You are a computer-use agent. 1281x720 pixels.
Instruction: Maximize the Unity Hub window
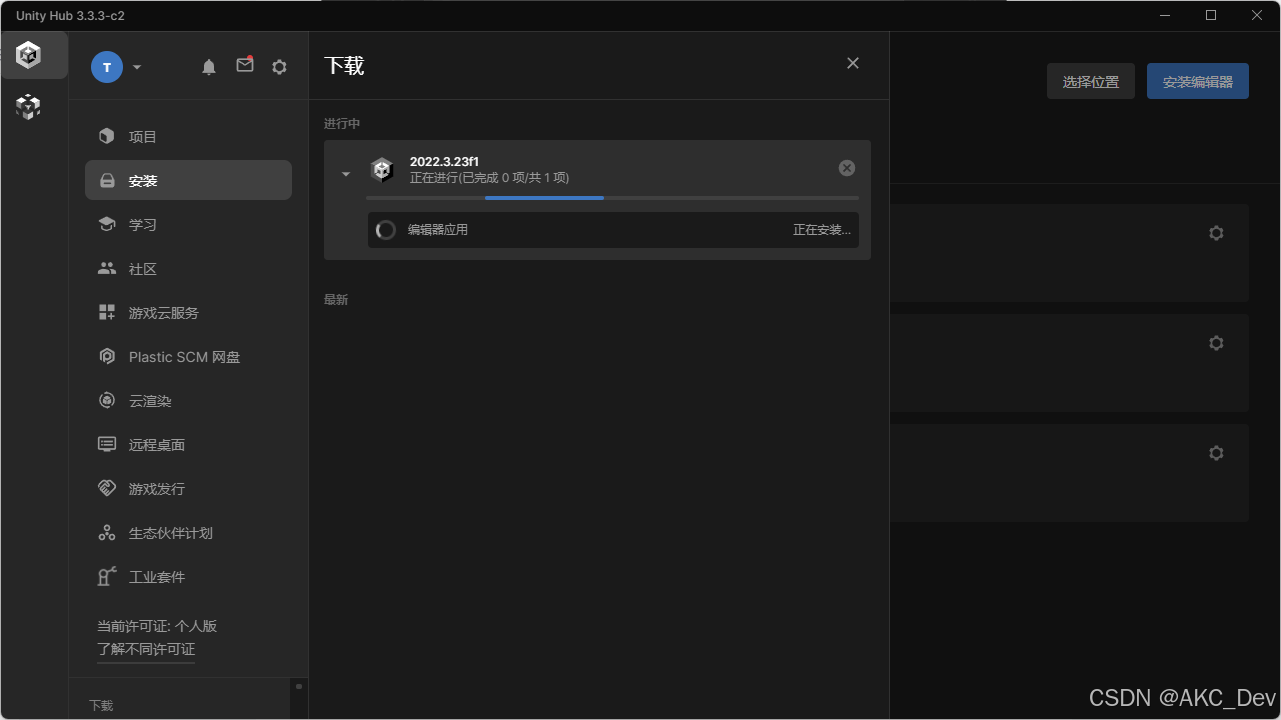coord(1211,15)
